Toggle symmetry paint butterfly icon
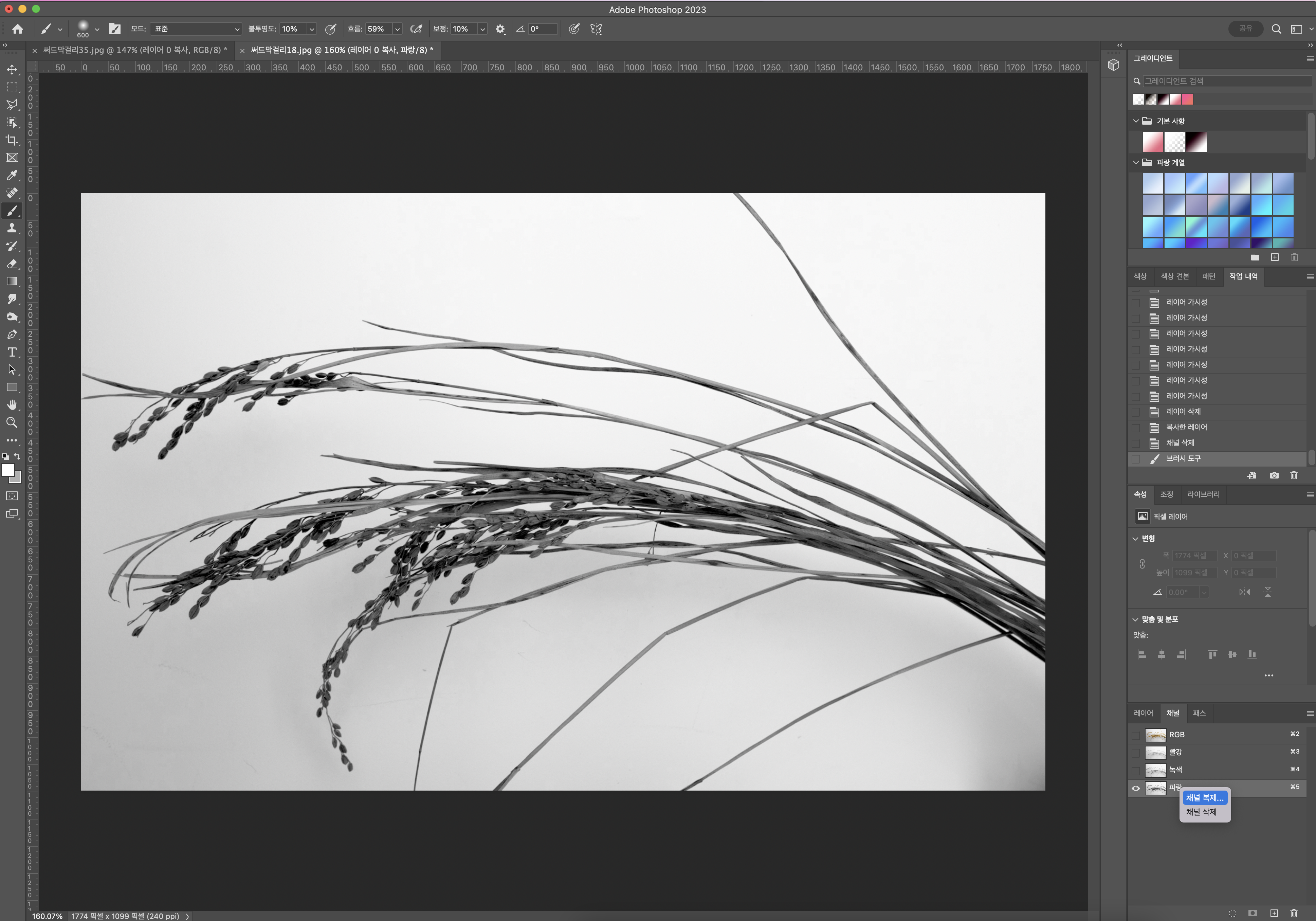The image size is (1316, 921). pyautogui.click(x=596, y=29)
